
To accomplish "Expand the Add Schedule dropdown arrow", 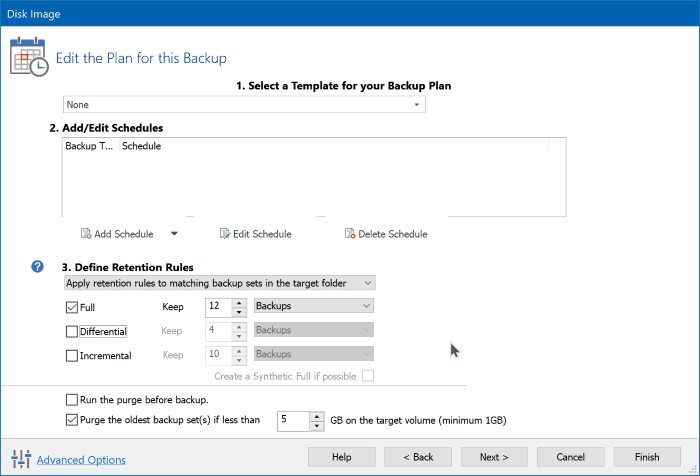I will (174, 234).
